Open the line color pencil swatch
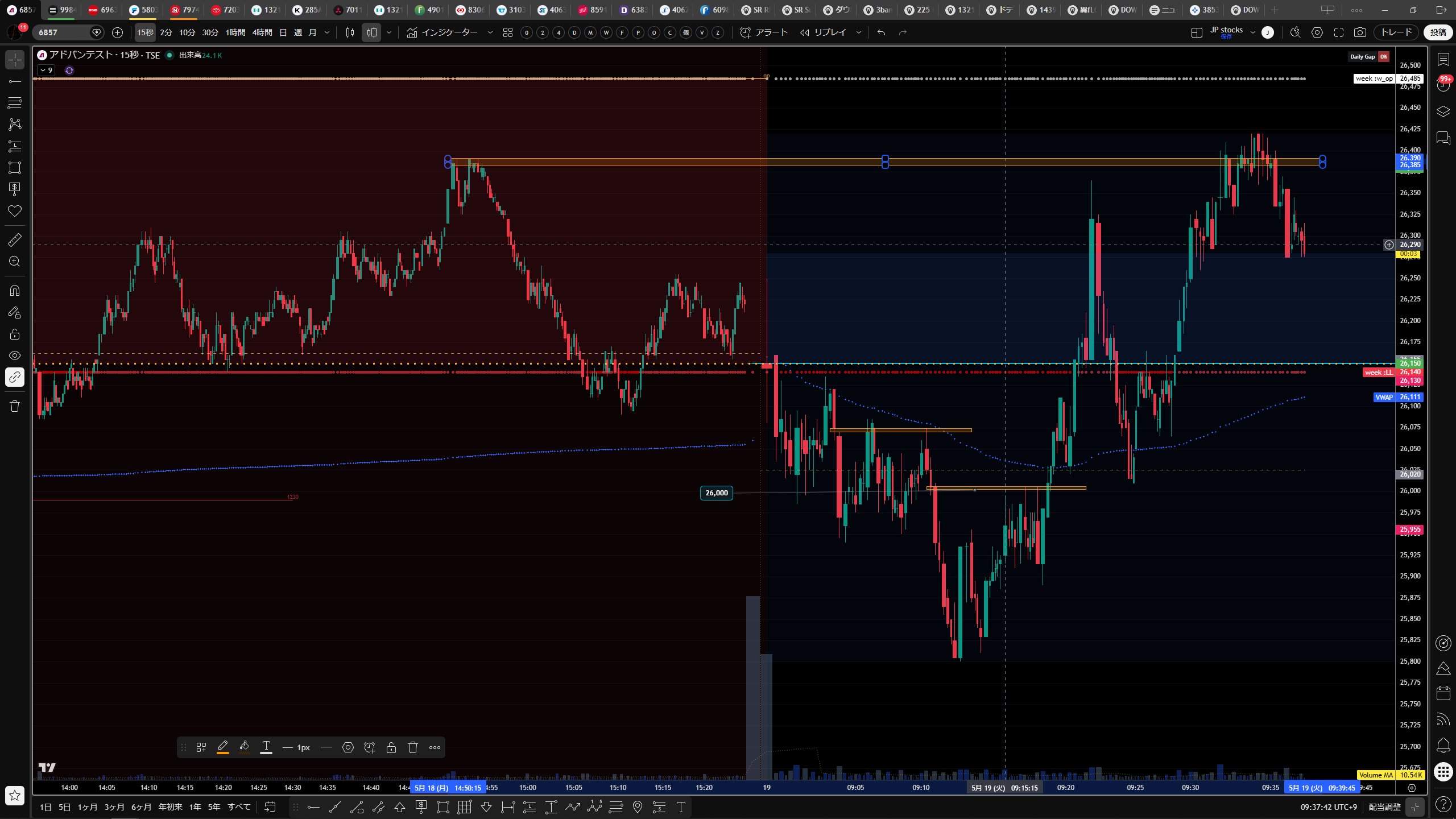1456x819 pixels. 223,747
